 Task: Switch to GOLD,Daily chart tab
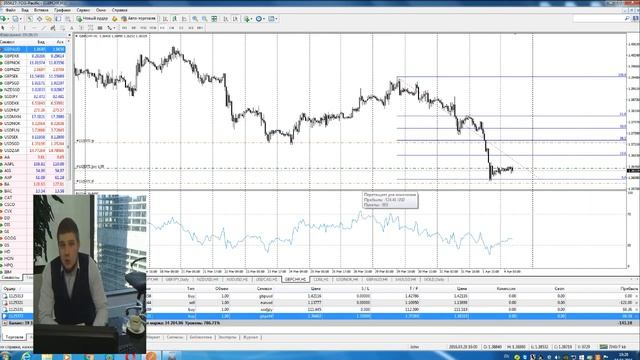pos(434,280)
